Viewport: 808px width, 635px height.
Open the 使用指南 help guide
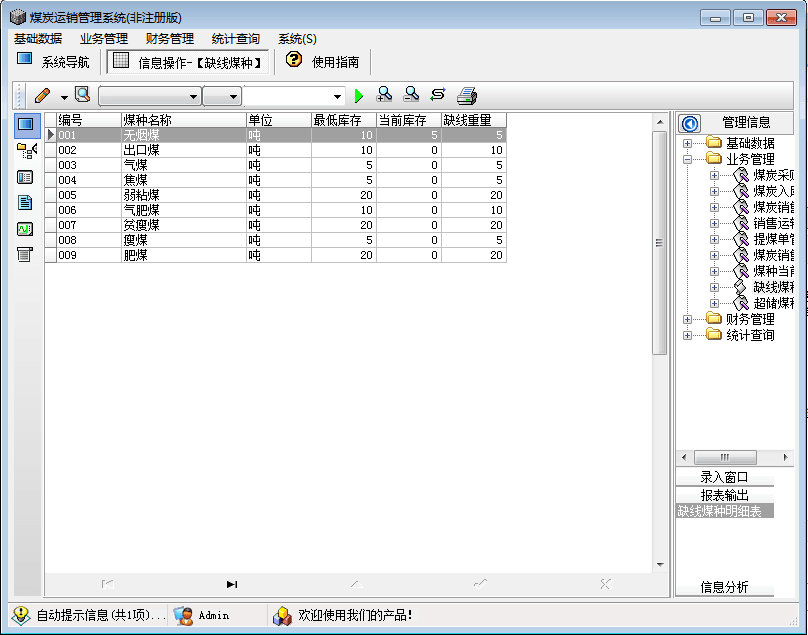coord(323,61)
